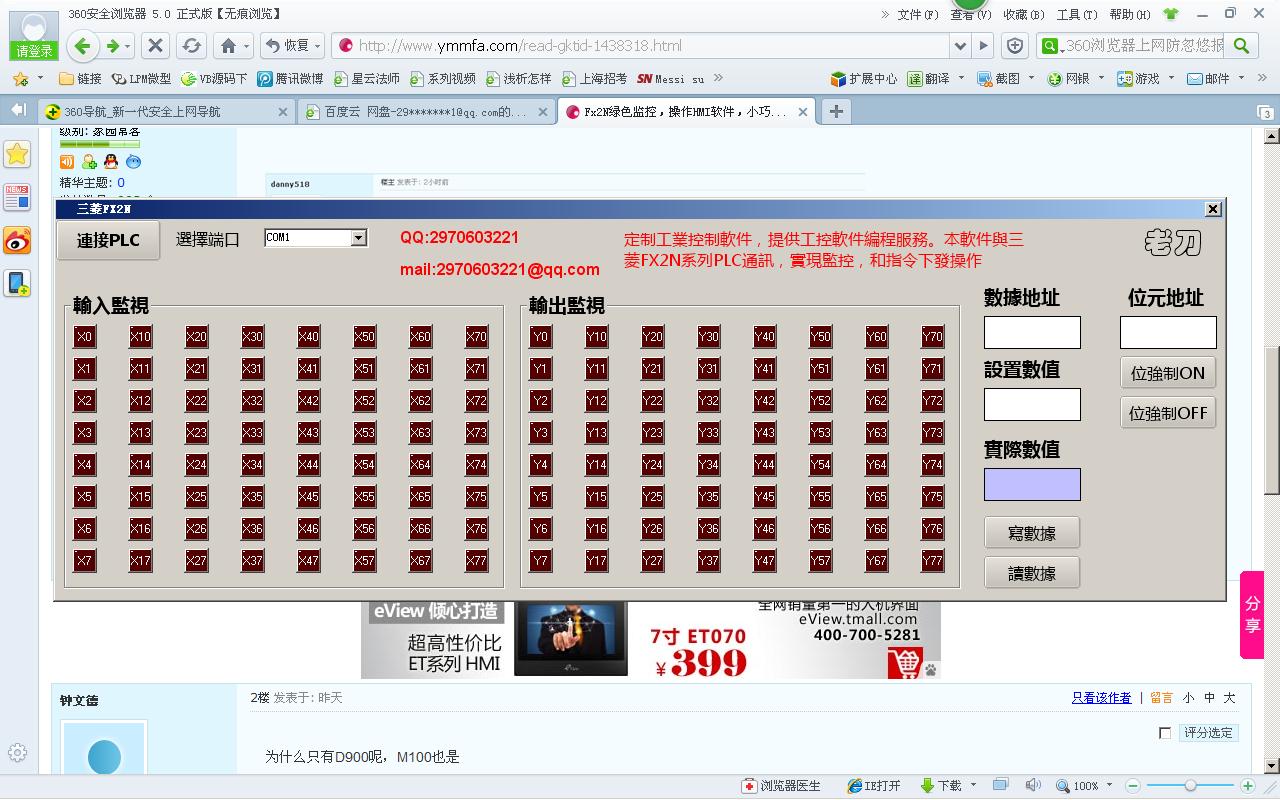Open a new tab with plus button

click(836, 111)
